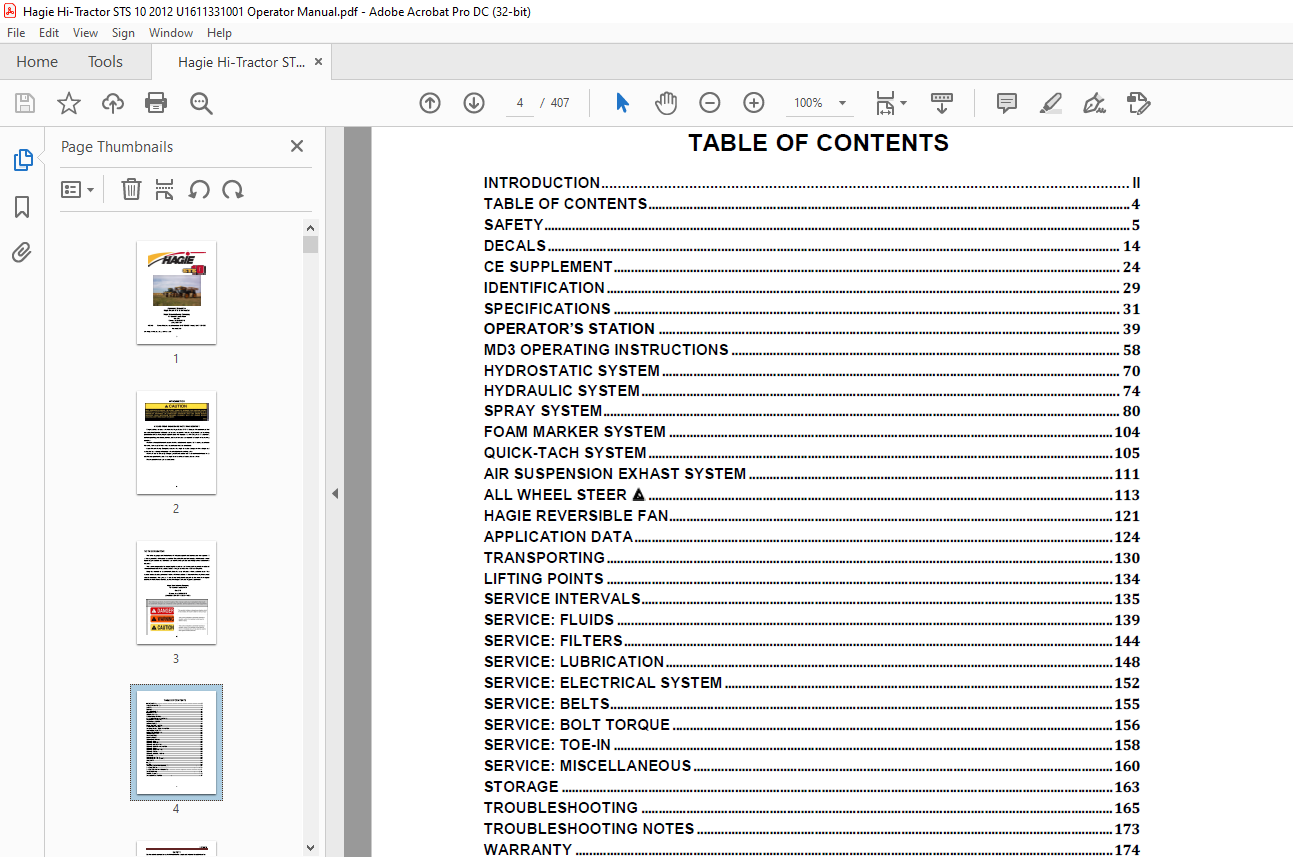
Task: Delete selected page with trash icon
Action: 131,189
